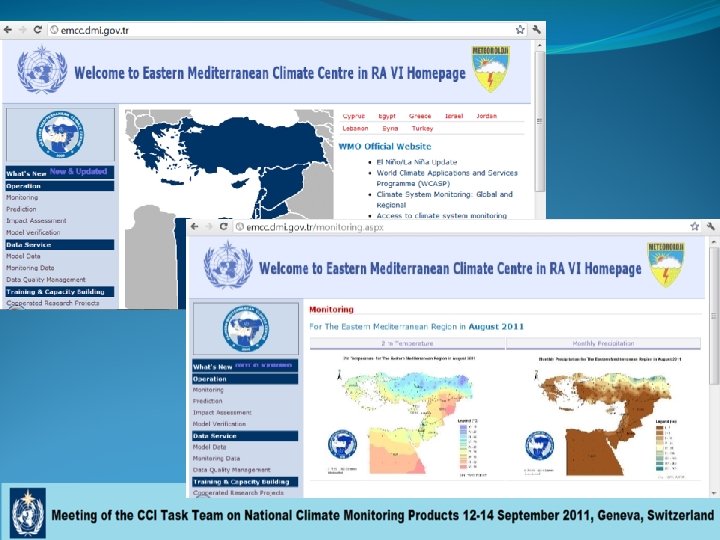Select What's New in homepage sidebar

[60, 173]
